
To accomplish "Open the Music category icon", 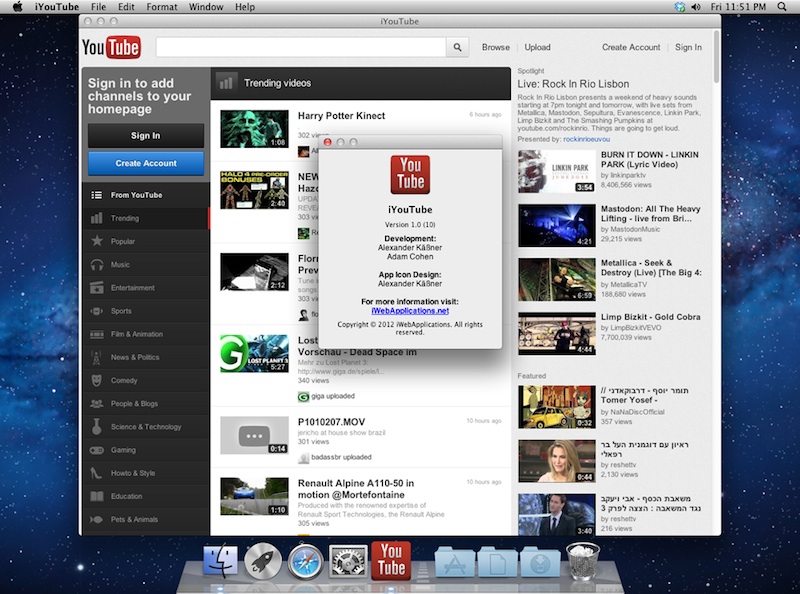I will click(97, 265).
